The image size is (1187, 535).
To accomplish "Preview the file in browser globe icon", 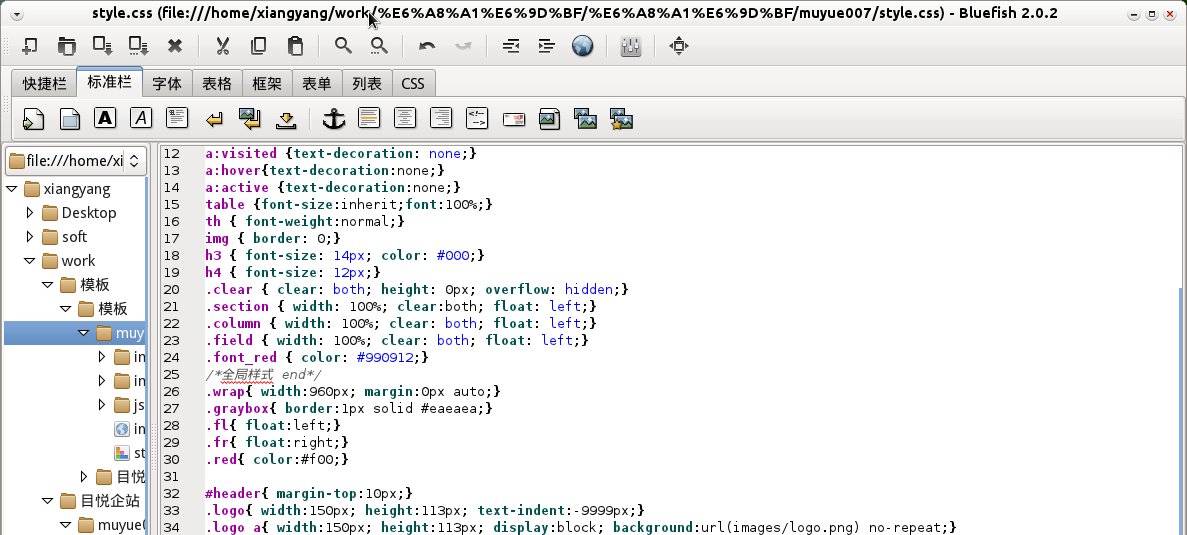I will tap(582, 46).
